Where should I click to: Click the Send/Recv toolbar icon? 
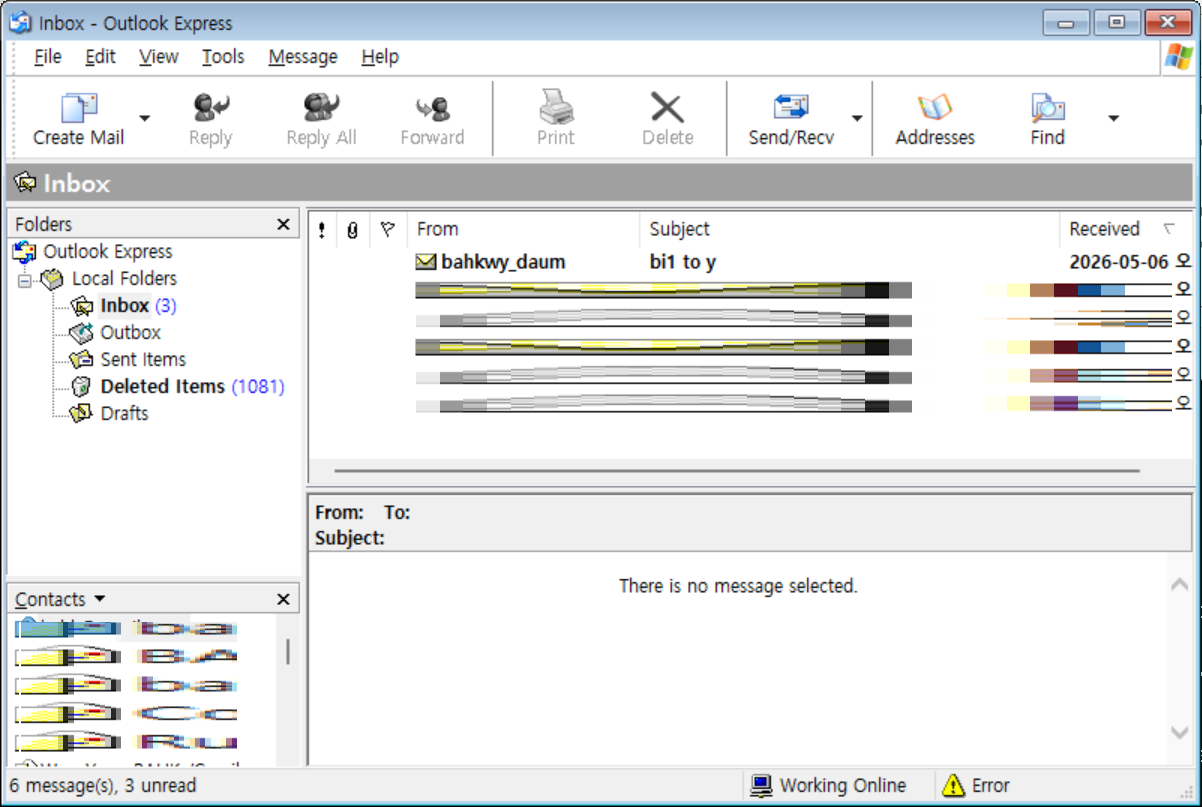coord(791,107)
